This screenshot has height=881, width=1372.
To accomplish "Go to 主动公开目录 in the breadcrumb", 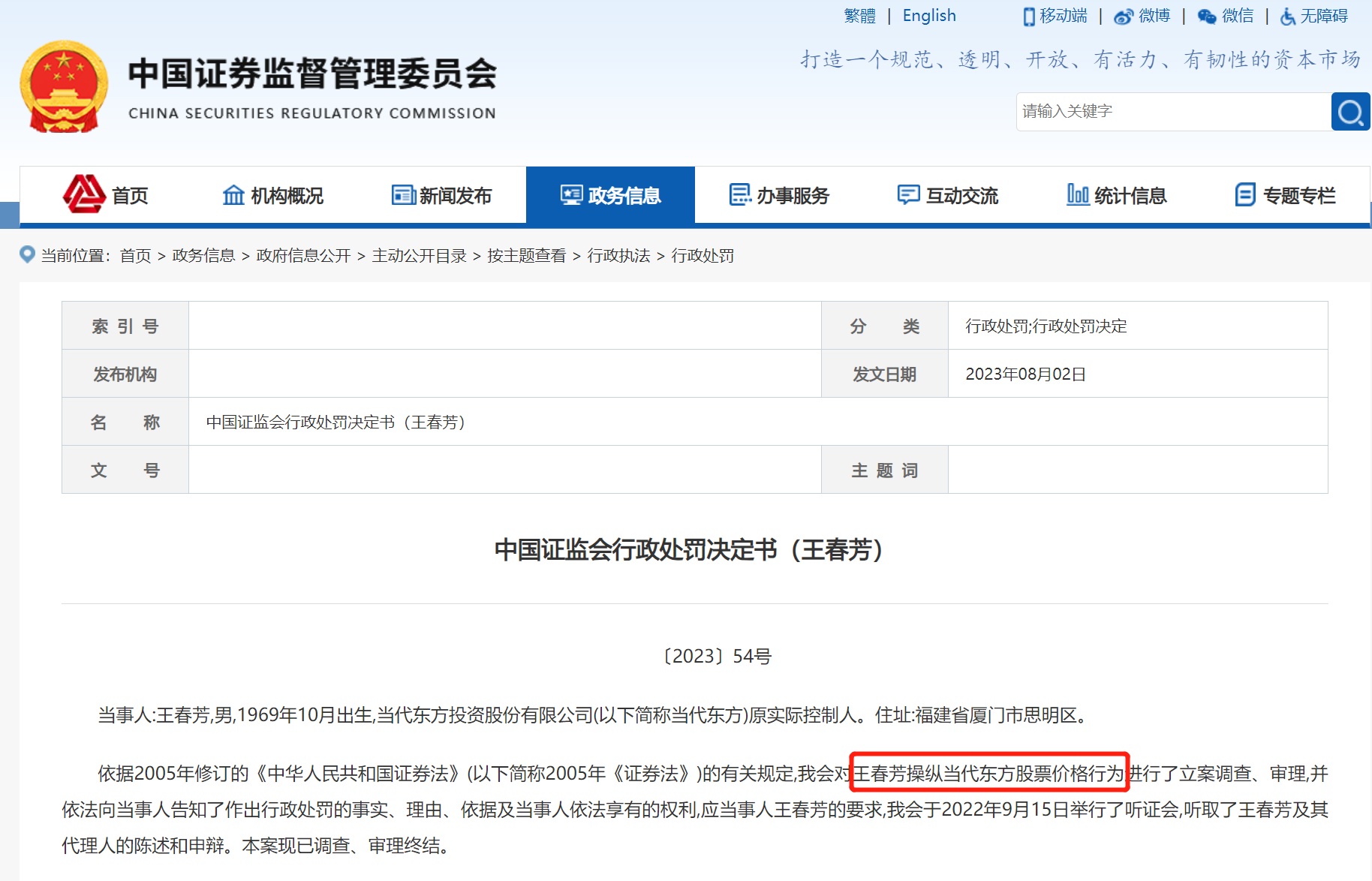I will coord(419,256).
